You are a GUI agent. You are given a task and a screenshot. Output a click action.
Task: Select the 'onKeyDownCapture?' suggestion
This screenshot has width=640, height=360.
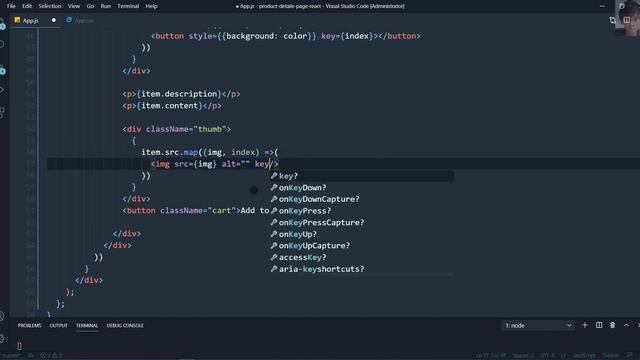(361, 199)
